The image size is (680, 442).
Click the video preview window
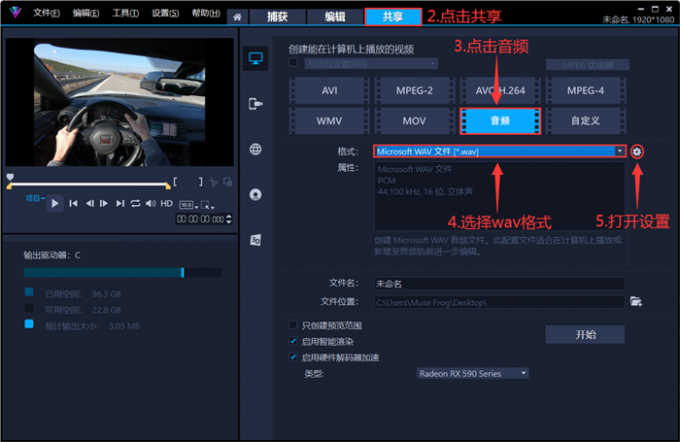119,102
